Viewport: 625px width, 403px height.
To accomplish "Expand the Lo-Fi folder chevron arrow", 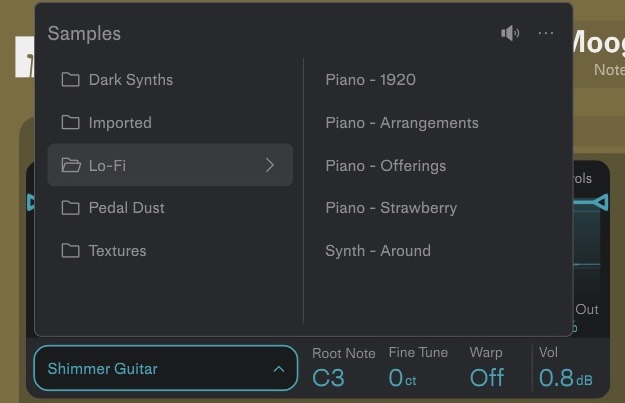I will pyautogui.click(x=269, y=165).
